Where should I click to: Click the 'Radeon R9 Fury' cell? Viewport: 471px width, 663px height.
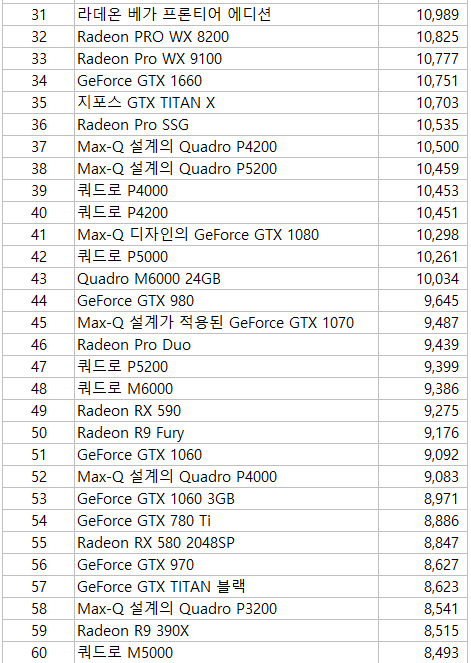pos(226,433)
